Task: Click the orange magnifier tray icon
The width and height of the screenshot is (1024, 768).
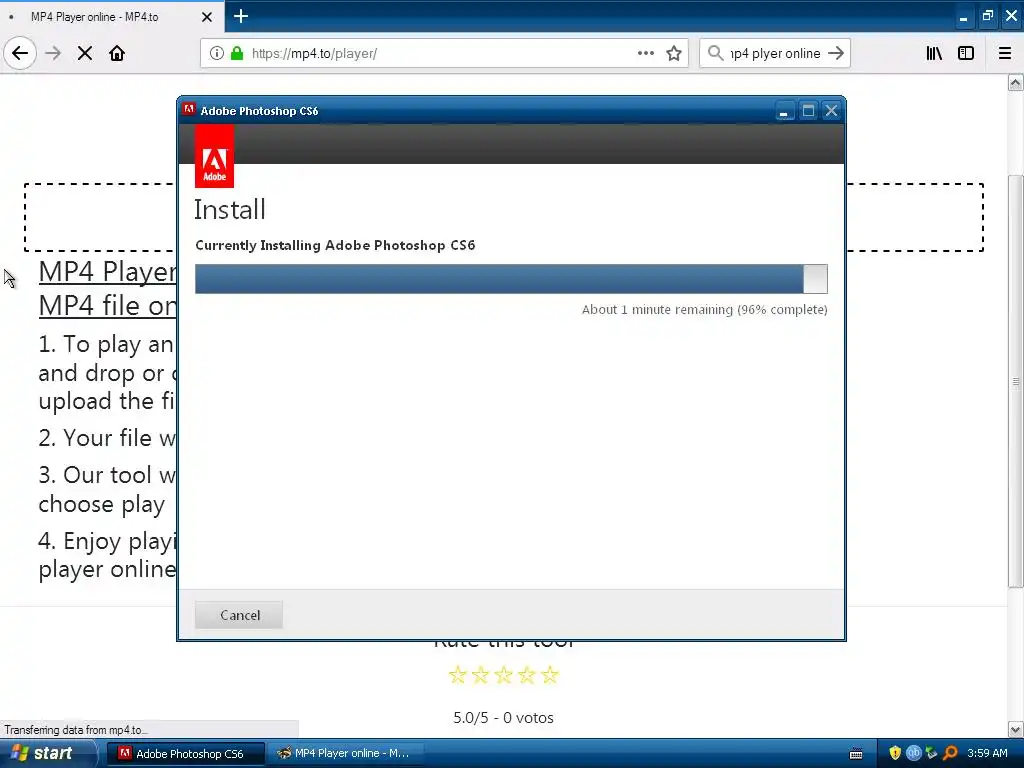Action: pos(950,754)
